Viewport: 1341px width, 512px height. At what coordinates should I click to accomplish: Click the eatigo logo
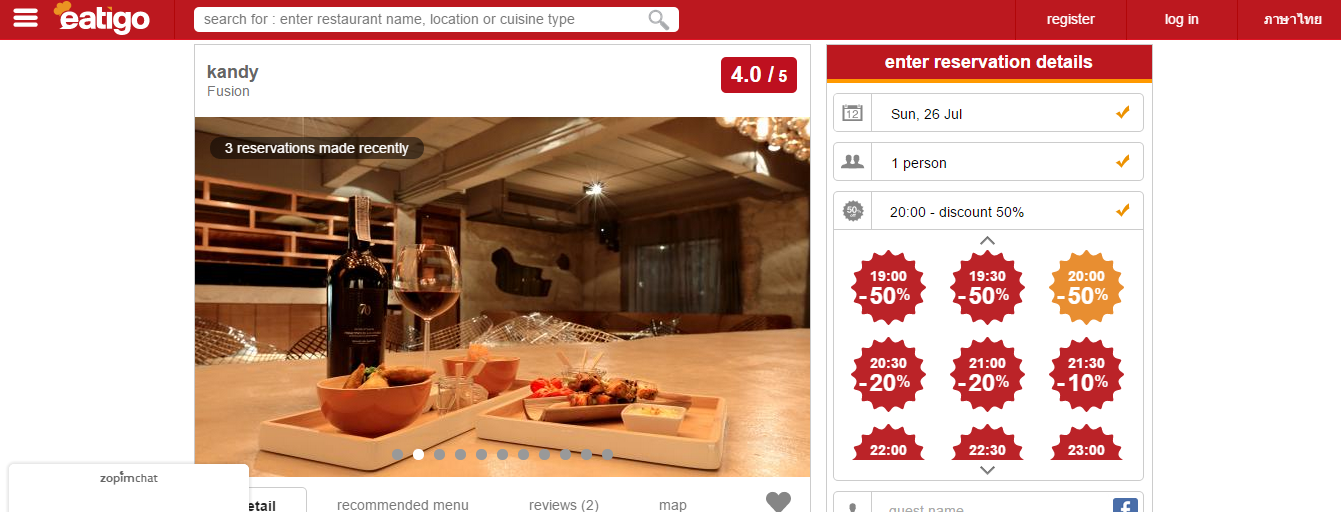(x=102, y=17)
